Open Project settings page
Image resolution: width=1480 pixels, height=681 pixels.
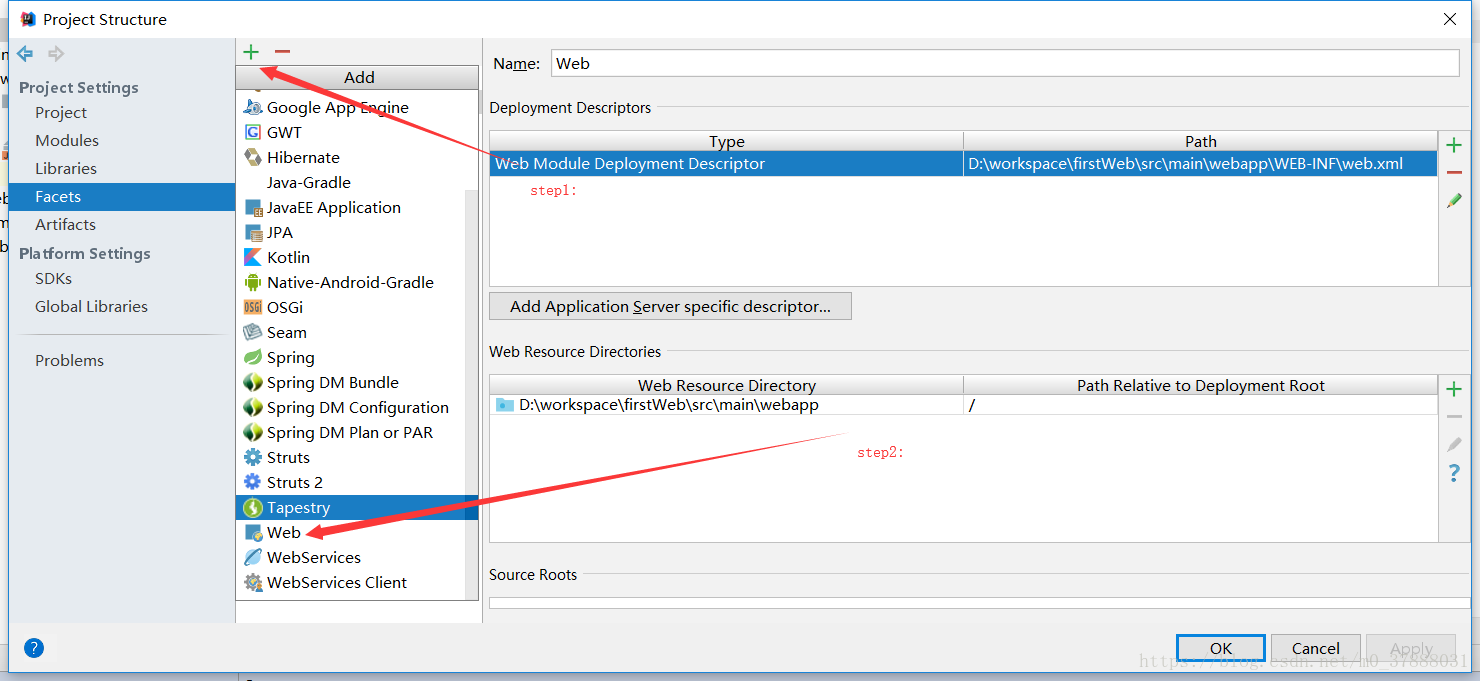tap(121, 112)
